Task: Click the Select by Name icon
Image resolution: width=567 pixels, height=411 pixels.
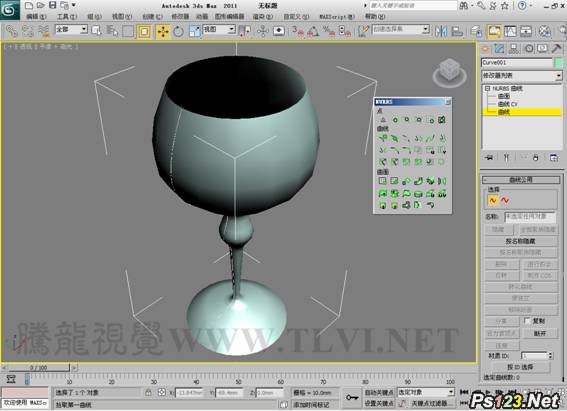Action: (112, 31)
